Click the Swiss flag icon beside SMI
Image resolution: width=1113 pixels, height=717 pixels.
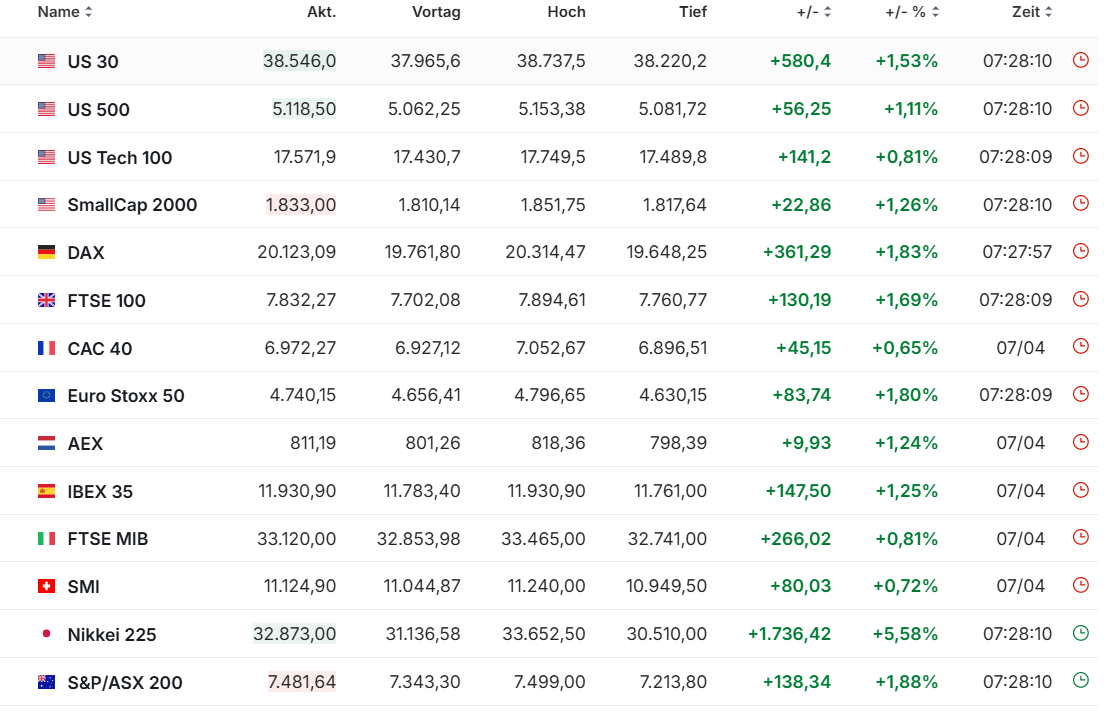click(x=46, y=587)
